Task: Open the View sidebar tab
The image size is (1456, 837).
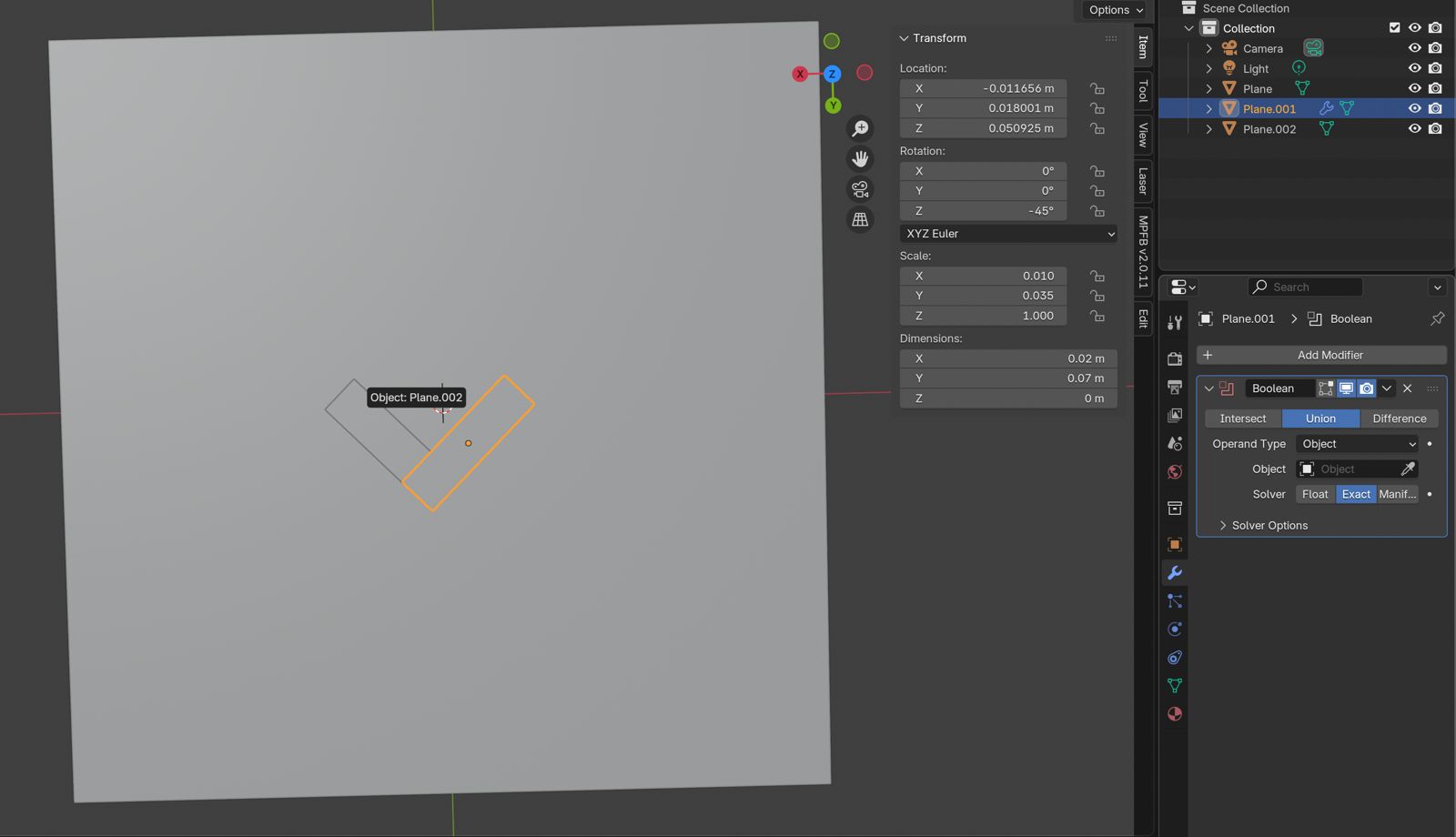Action: pos(1144,135)
